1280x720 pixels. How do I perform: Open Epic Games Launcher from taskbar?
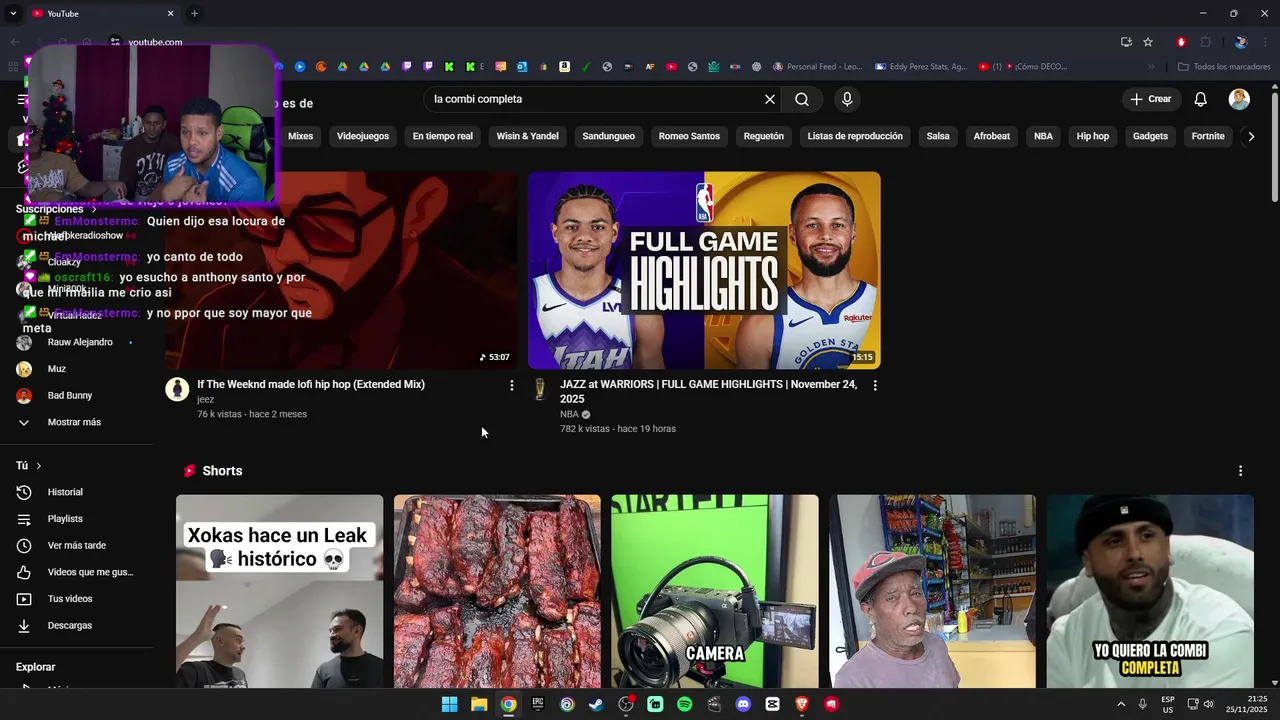pyautogui.click(x=538, y=704)
